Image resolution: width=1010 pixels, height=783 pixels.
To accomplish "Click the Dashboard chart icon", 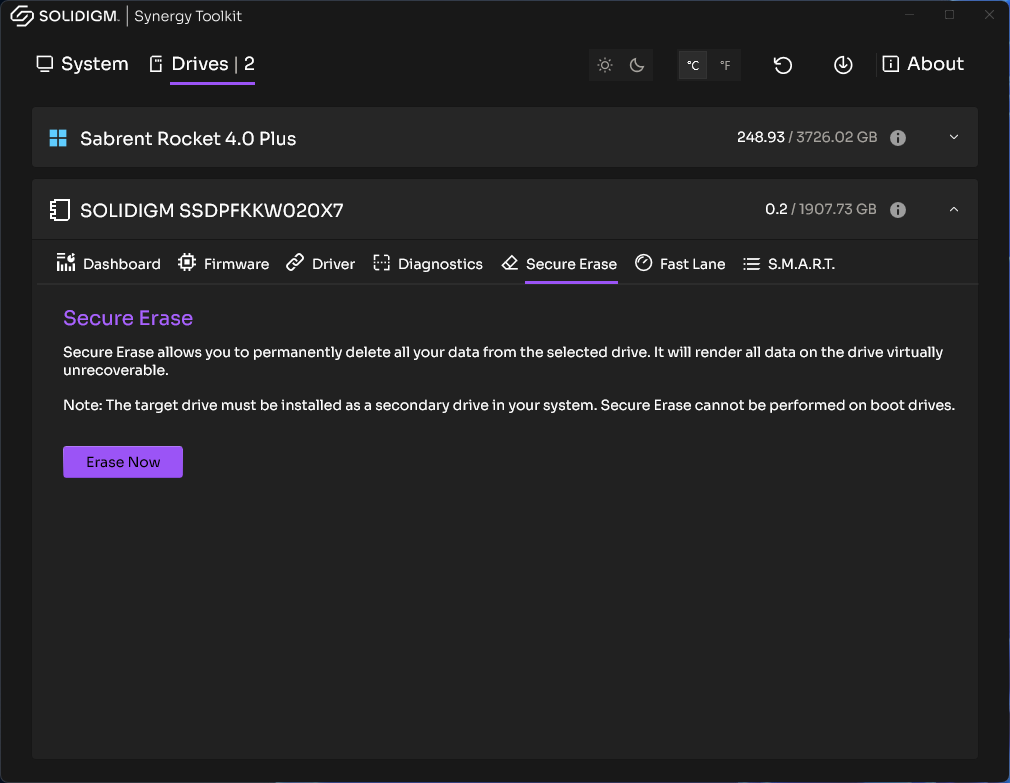I will 66,262.
